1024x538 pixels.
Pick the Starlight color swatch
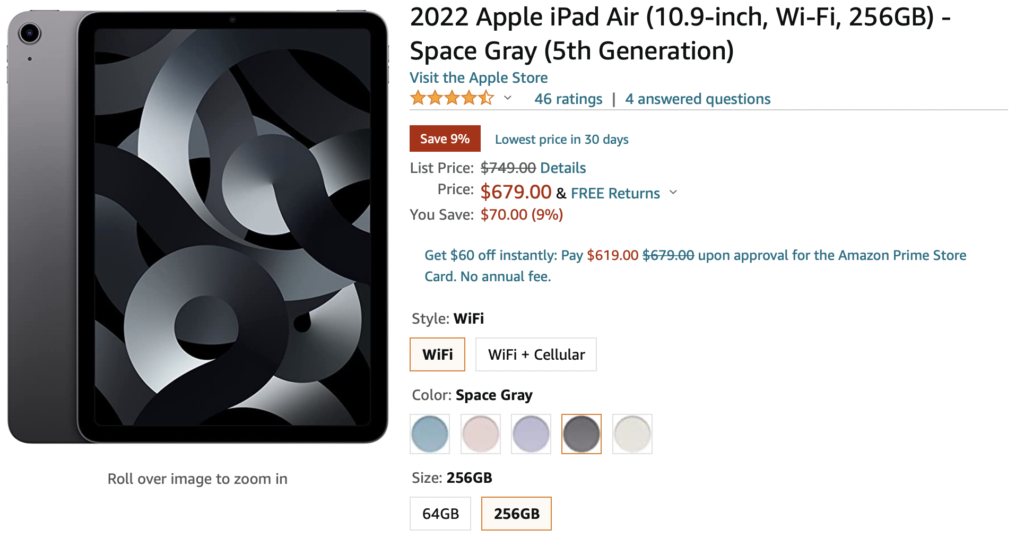pos(632,434)
